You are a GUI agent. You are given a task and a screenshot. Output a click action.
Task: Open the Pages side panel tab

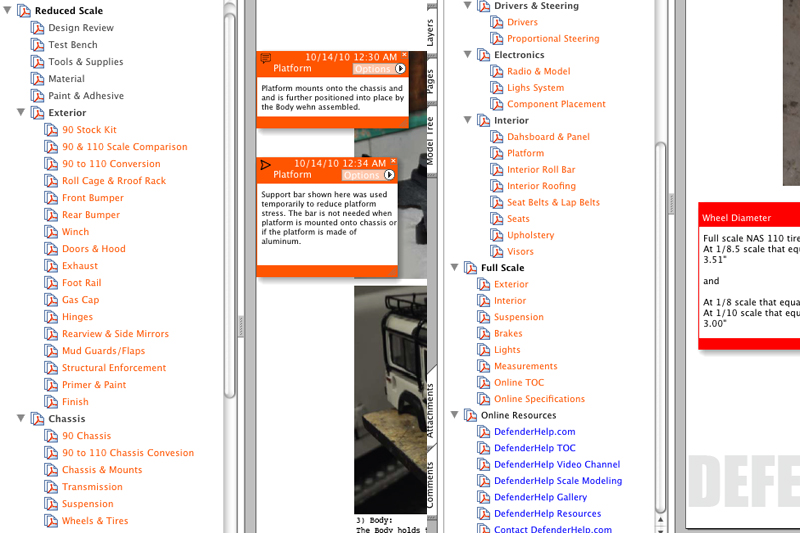431,80
